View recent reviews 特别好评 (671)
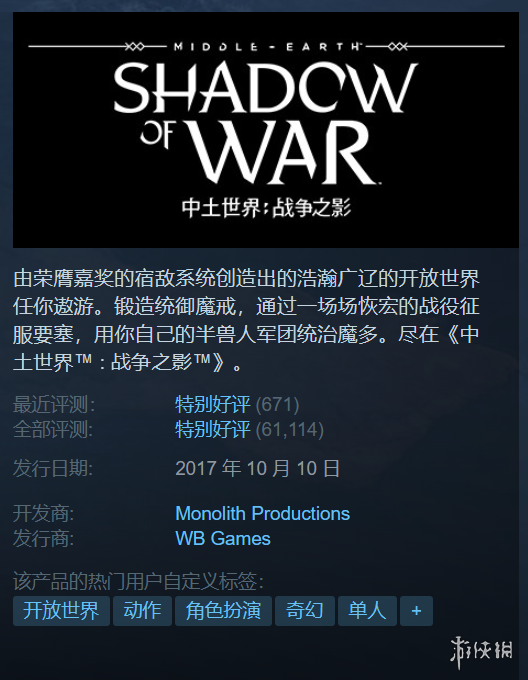Viewport: 528px width, 680px height. [x=237, y=405]
